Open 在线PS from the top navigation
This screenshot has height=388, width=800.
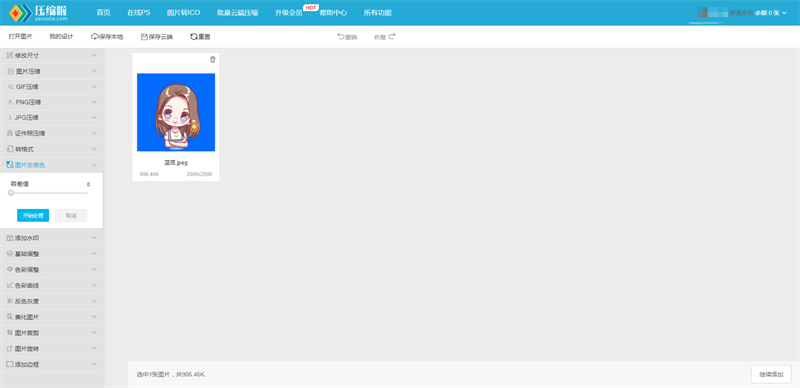[139, 13]
